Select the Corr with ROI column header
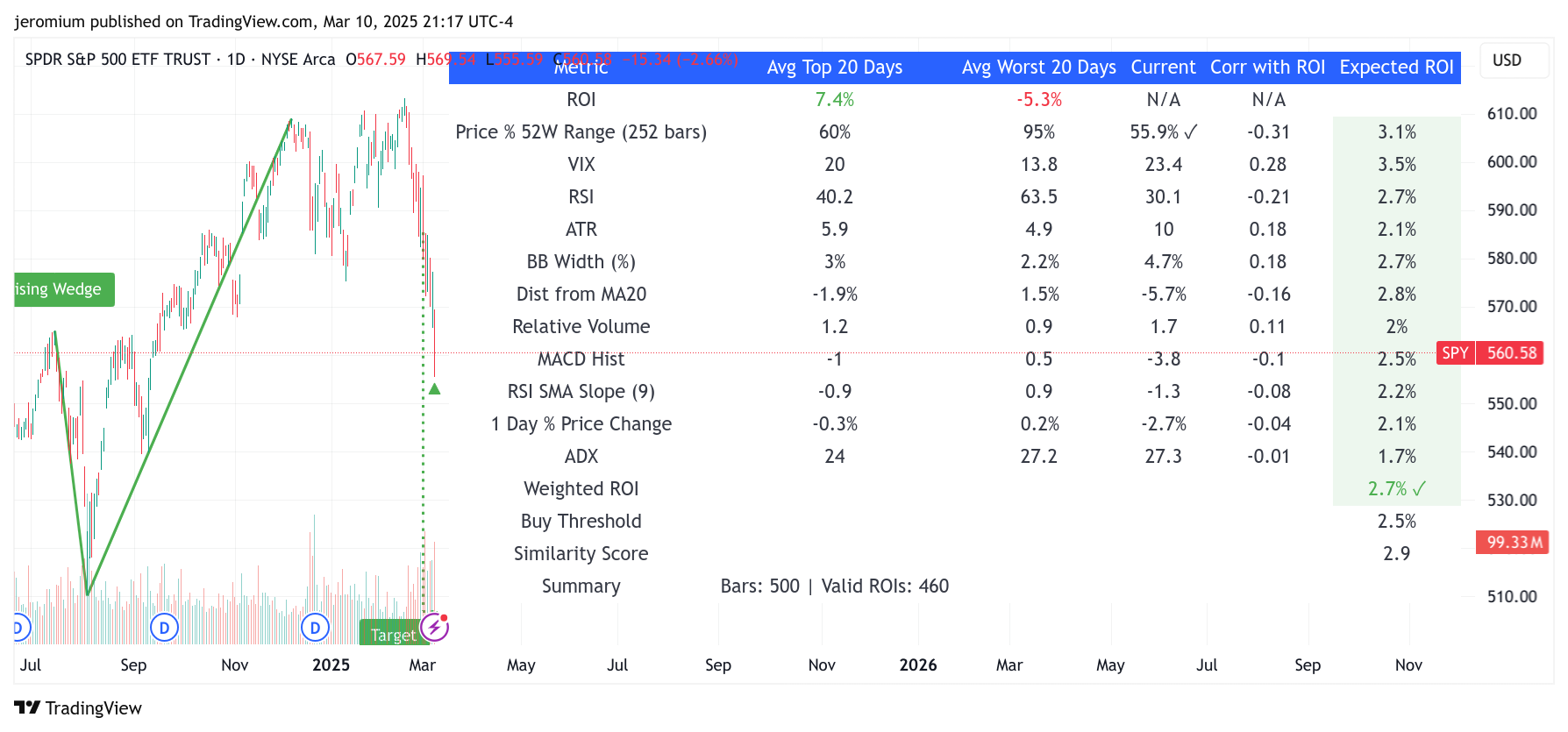Screen dimensions: 1568x732 [1268, 68]
